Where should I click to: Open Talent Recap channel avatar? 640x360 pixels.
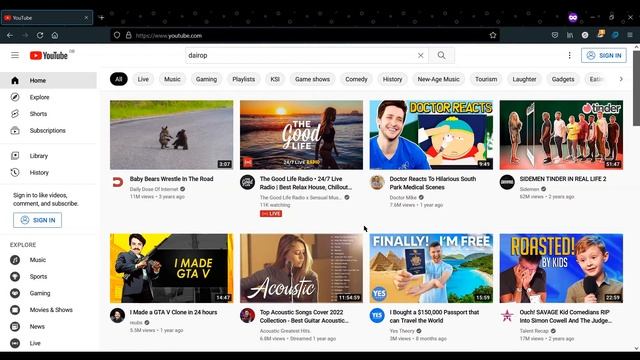[x=507, y=316]
